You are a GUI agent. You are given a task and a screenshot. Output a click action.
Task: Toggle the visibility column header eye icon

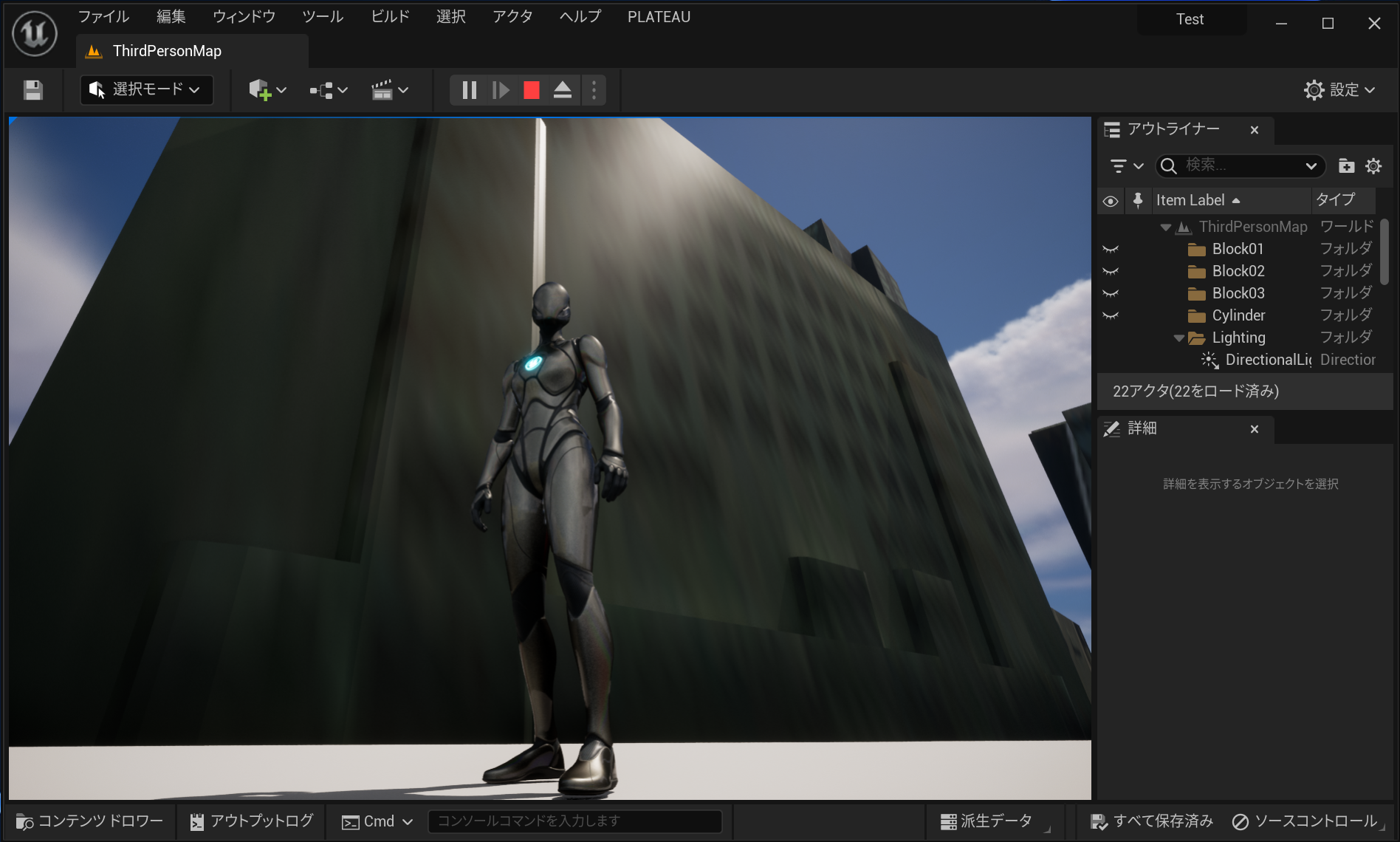coord(1111,200)
